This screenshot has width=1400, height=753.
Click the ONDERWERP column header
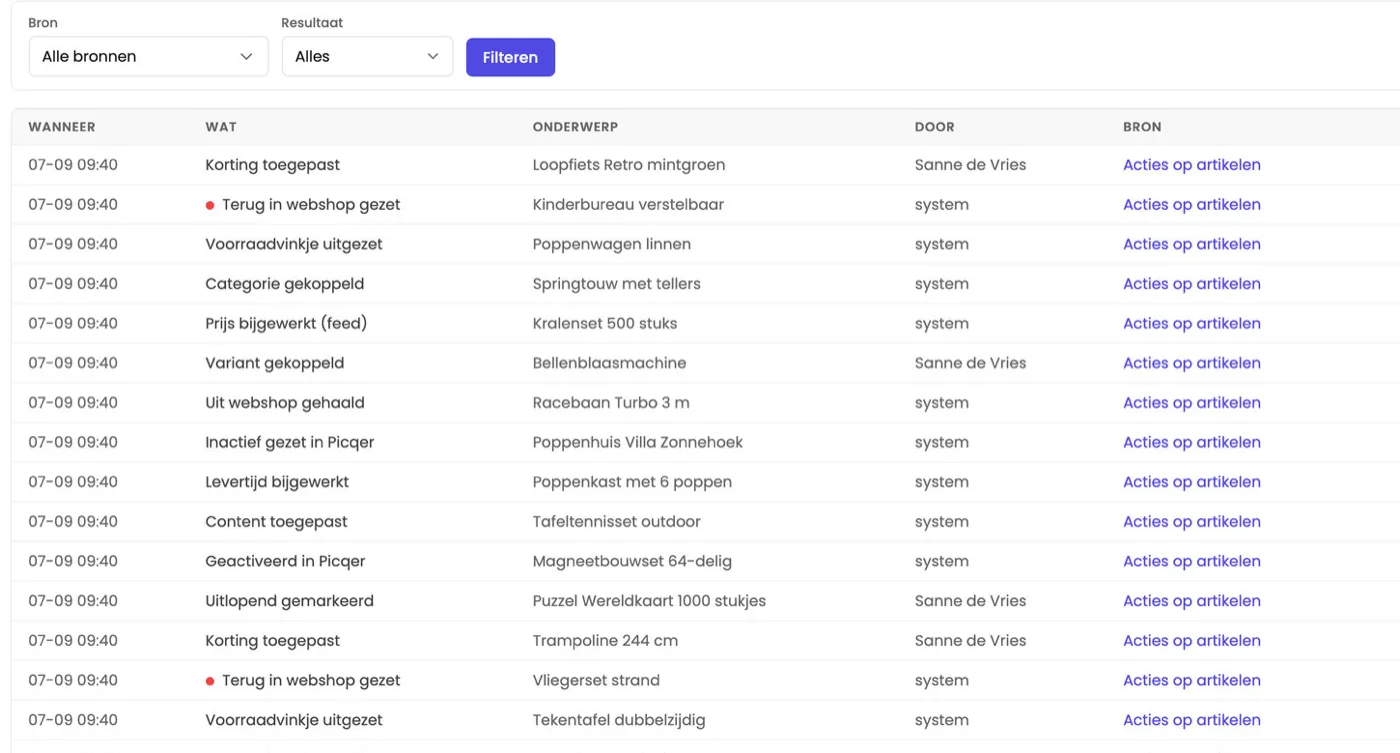[x=575, y=127]
